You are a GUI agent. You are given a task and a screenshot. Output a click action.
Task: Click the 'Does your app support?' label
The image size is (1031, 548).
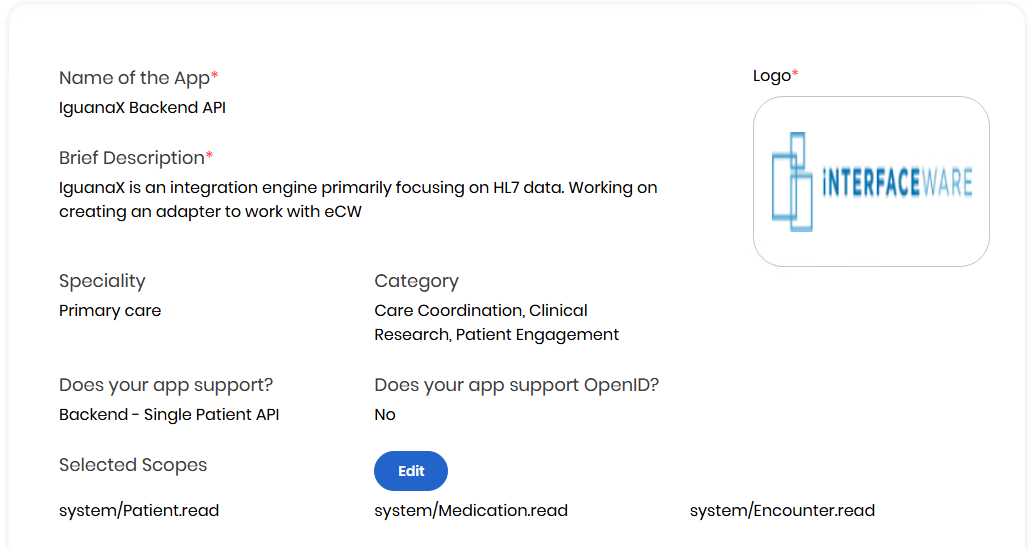coord(166,385)
